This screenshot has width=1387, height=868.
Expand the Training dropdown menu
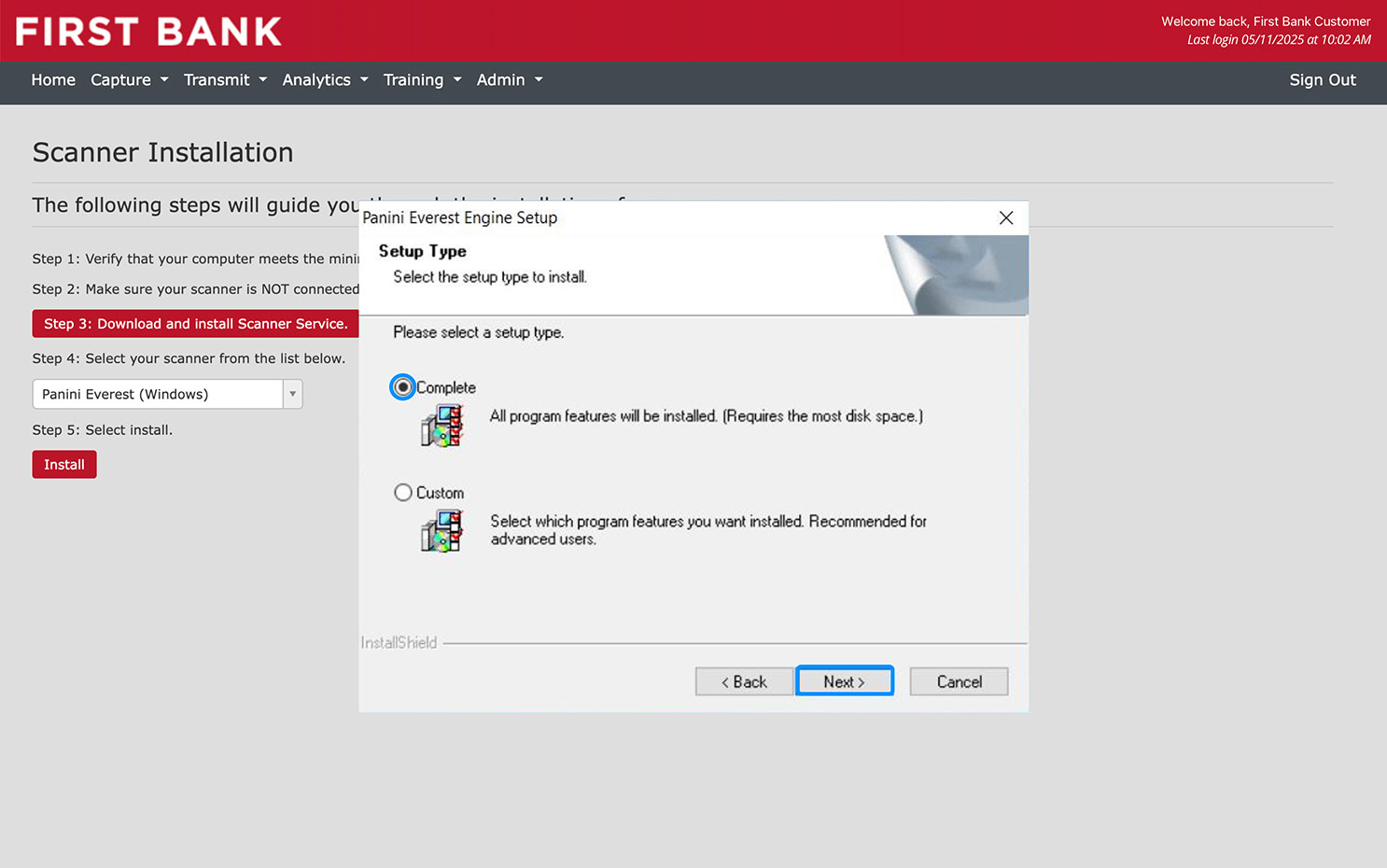[422, 80]
